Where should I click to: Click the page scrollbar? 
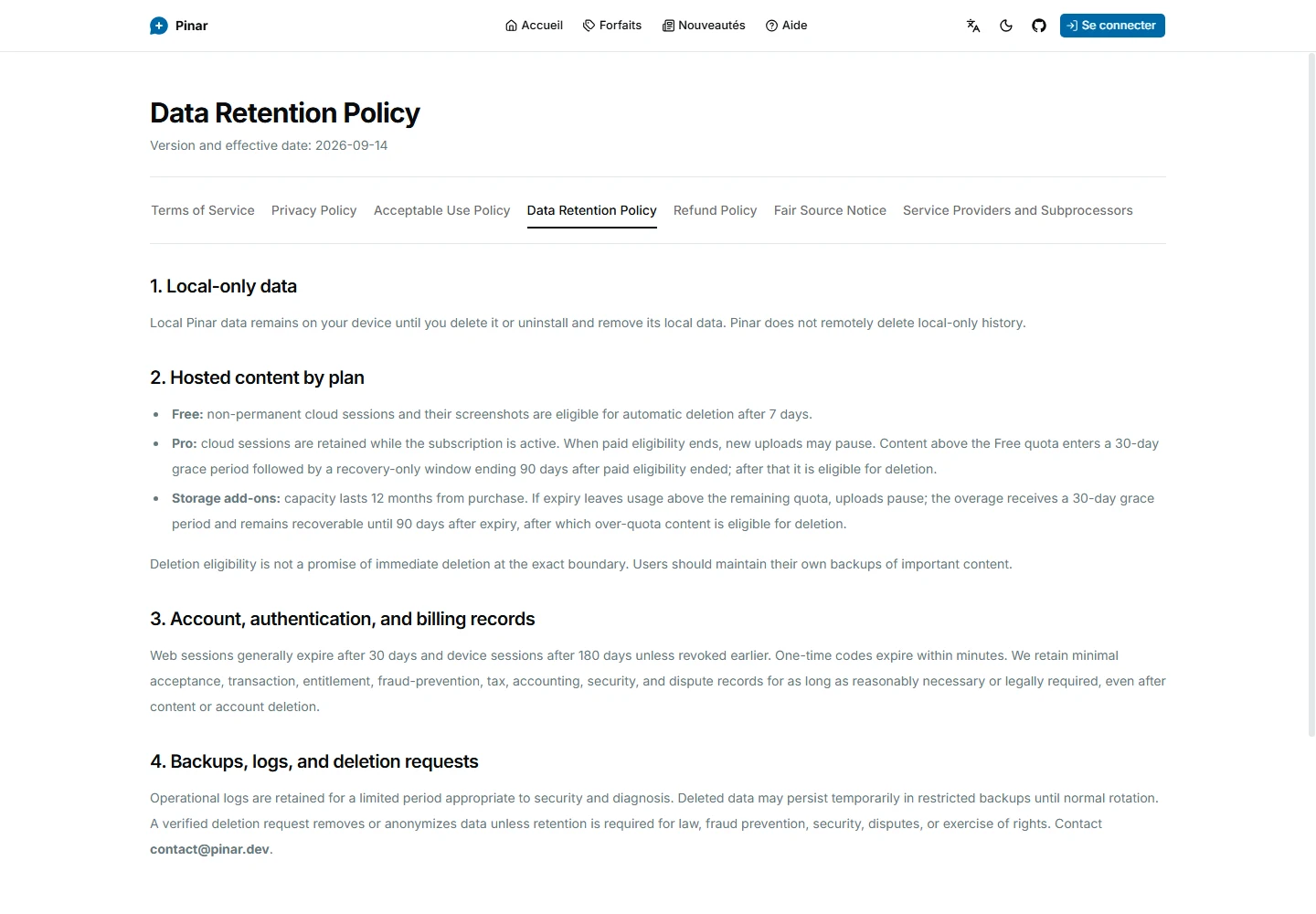[1311, 393]
